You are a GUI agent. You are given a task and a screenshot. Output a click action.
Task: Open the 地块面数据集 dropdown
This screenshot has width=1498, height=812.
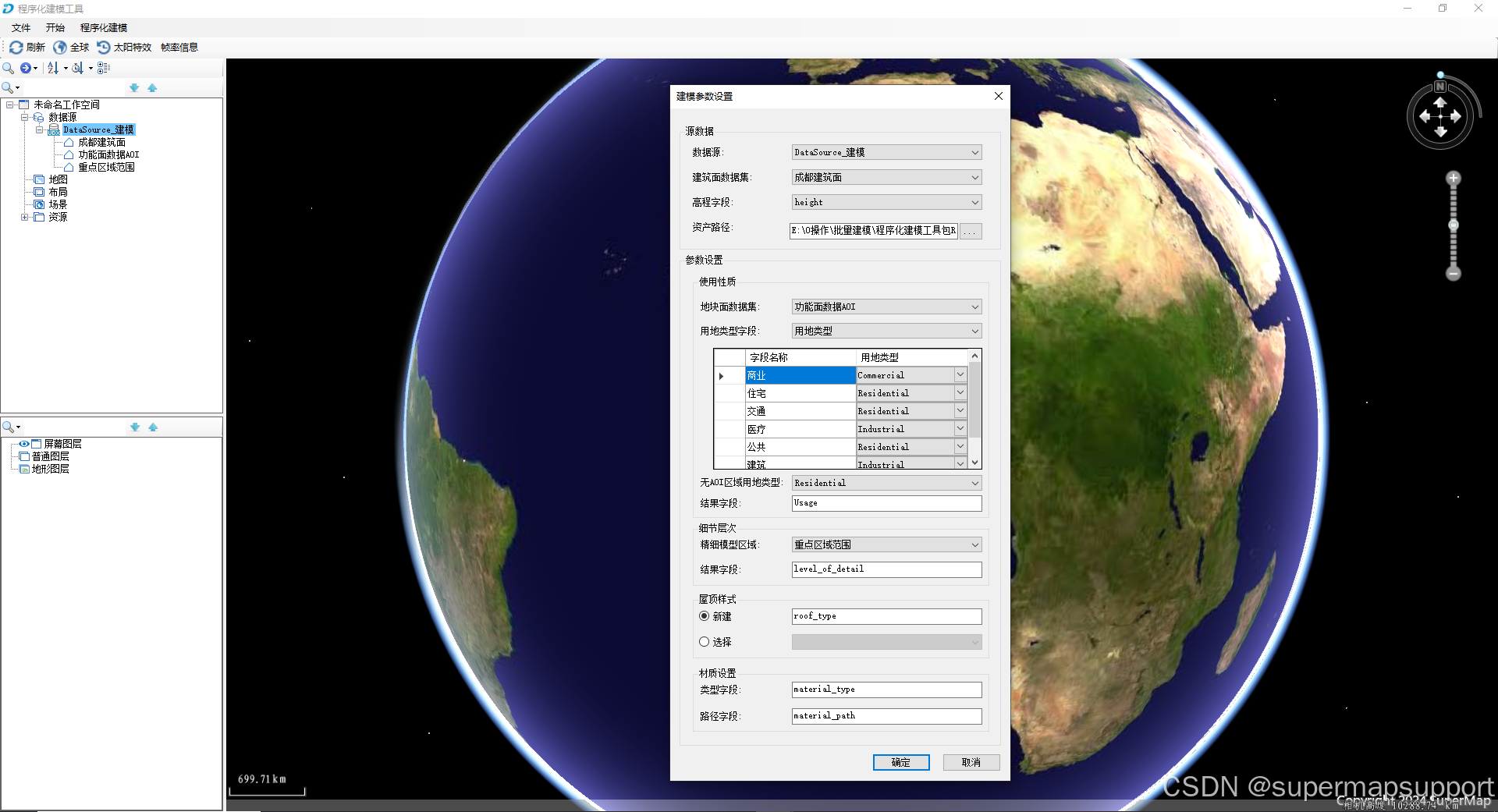coord(886,307)
